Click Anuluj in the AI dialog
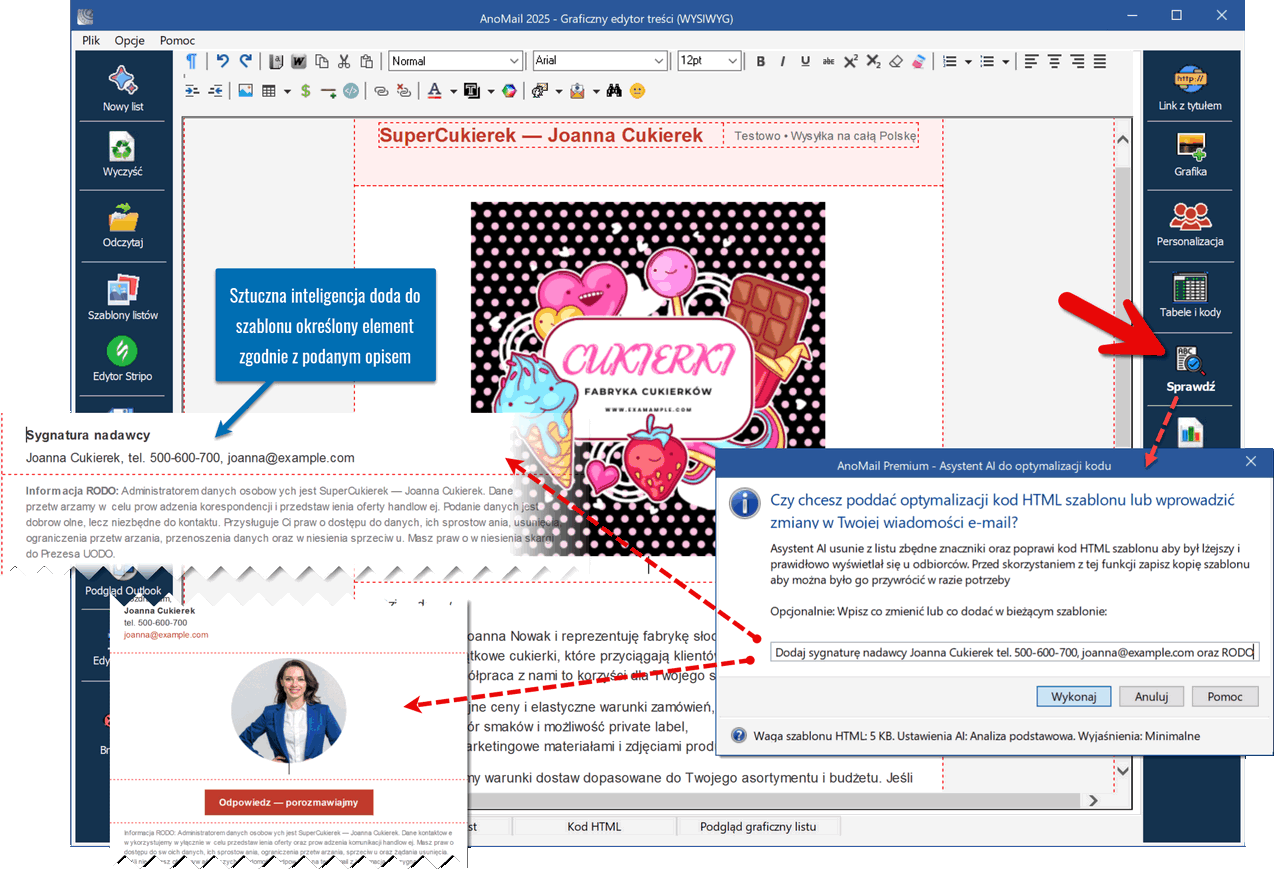Screen dimensions: 1280x878 pyautogui.click(x=1151, y=696)
